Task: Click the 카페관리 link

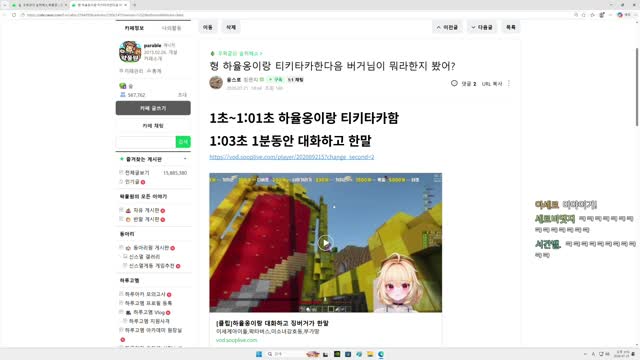Action: point(131,71)
